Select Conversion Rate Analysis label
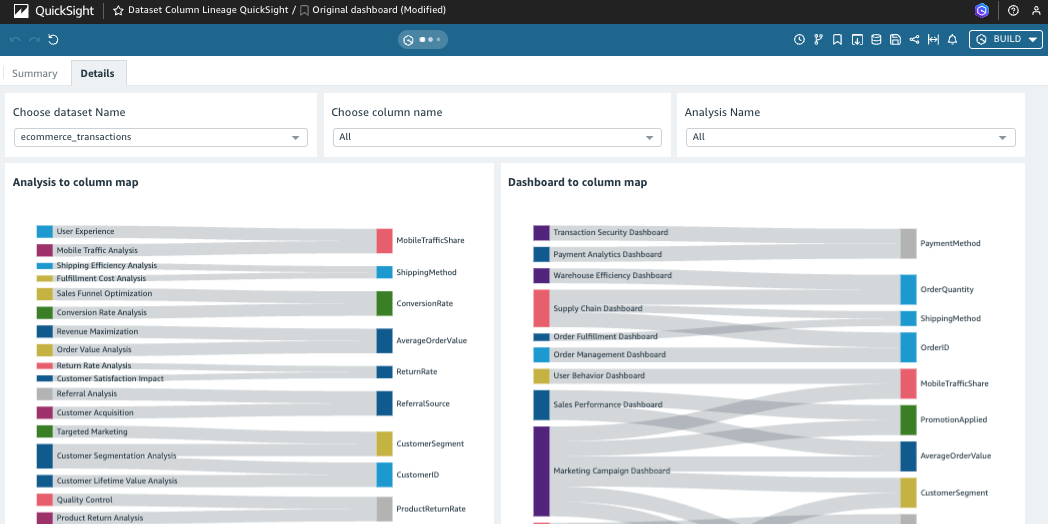Viewport: 1048px width, 524px height. tap(102, 313)
